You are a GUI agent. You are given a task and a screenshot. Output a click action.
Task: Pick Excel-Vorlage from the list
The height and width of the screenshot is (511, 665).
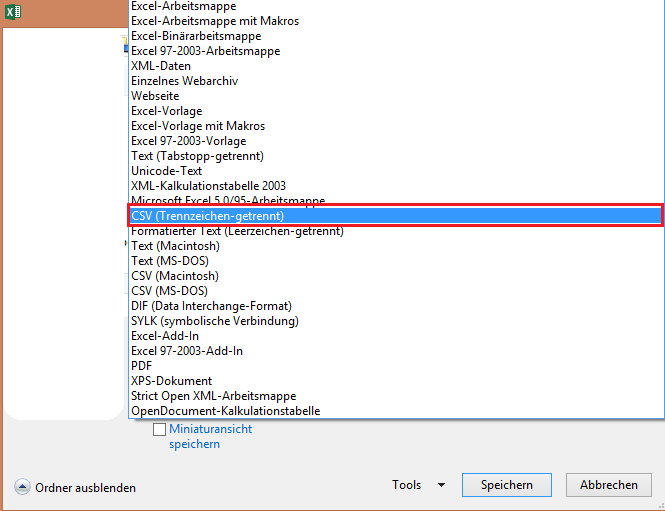[396, 111]
